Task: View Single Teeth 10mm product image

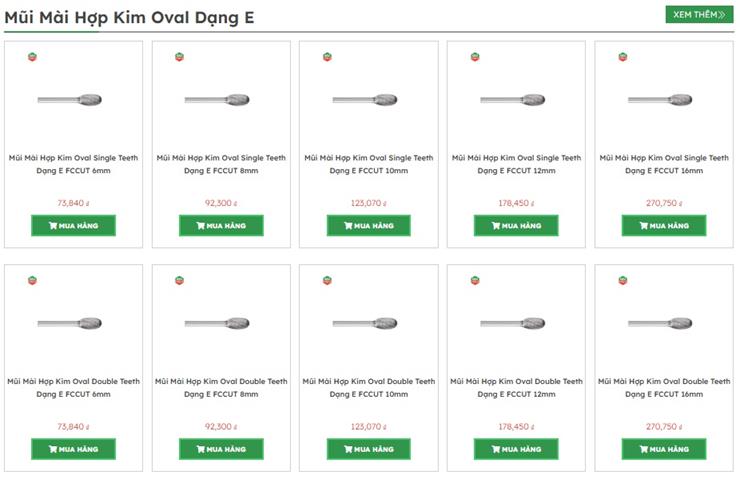Action: pyautogui.click(x=369, y=100)
